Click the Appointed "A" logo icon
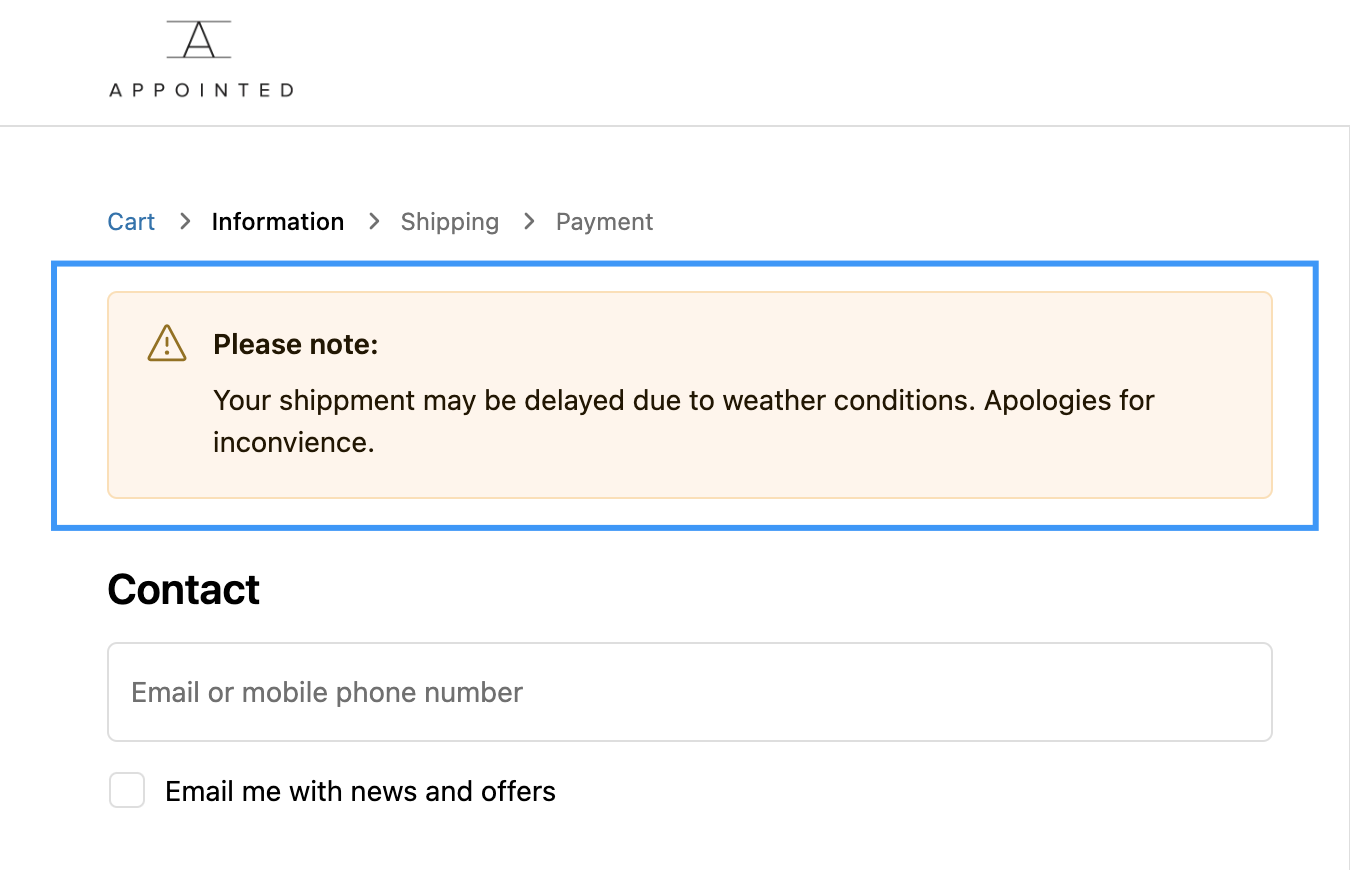1350x870 pixels. (199, 39)
